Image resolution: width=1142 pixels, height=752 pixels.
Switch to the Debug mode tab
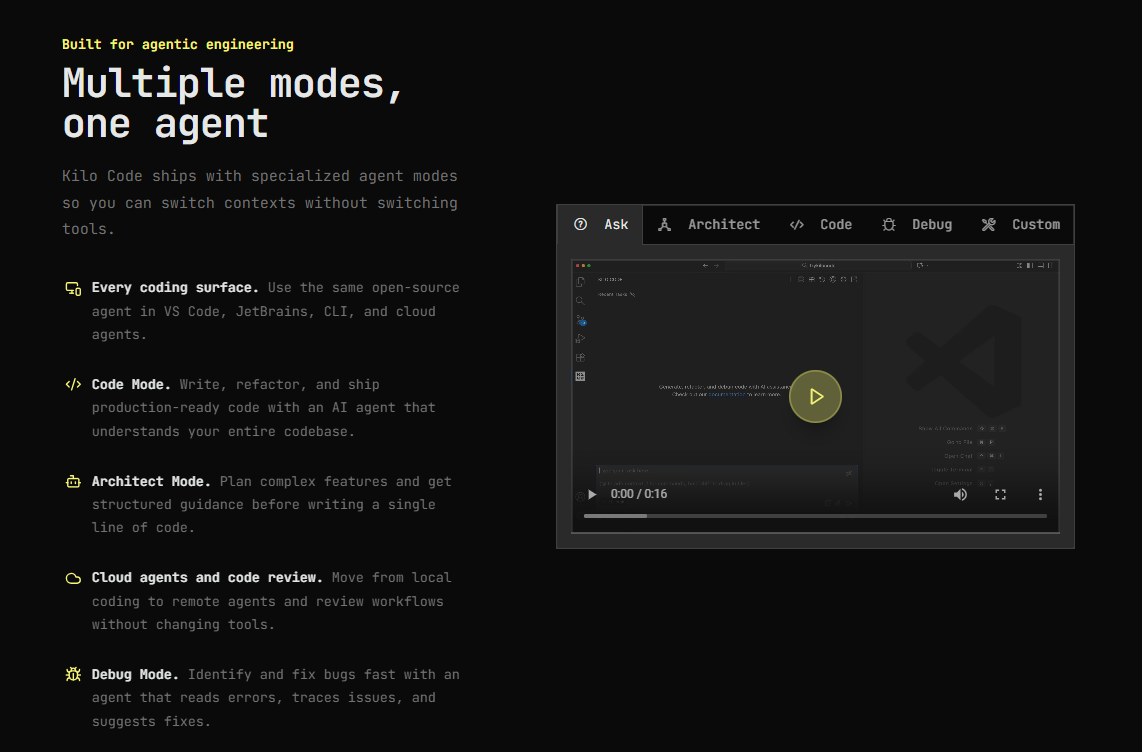(917, 224)
